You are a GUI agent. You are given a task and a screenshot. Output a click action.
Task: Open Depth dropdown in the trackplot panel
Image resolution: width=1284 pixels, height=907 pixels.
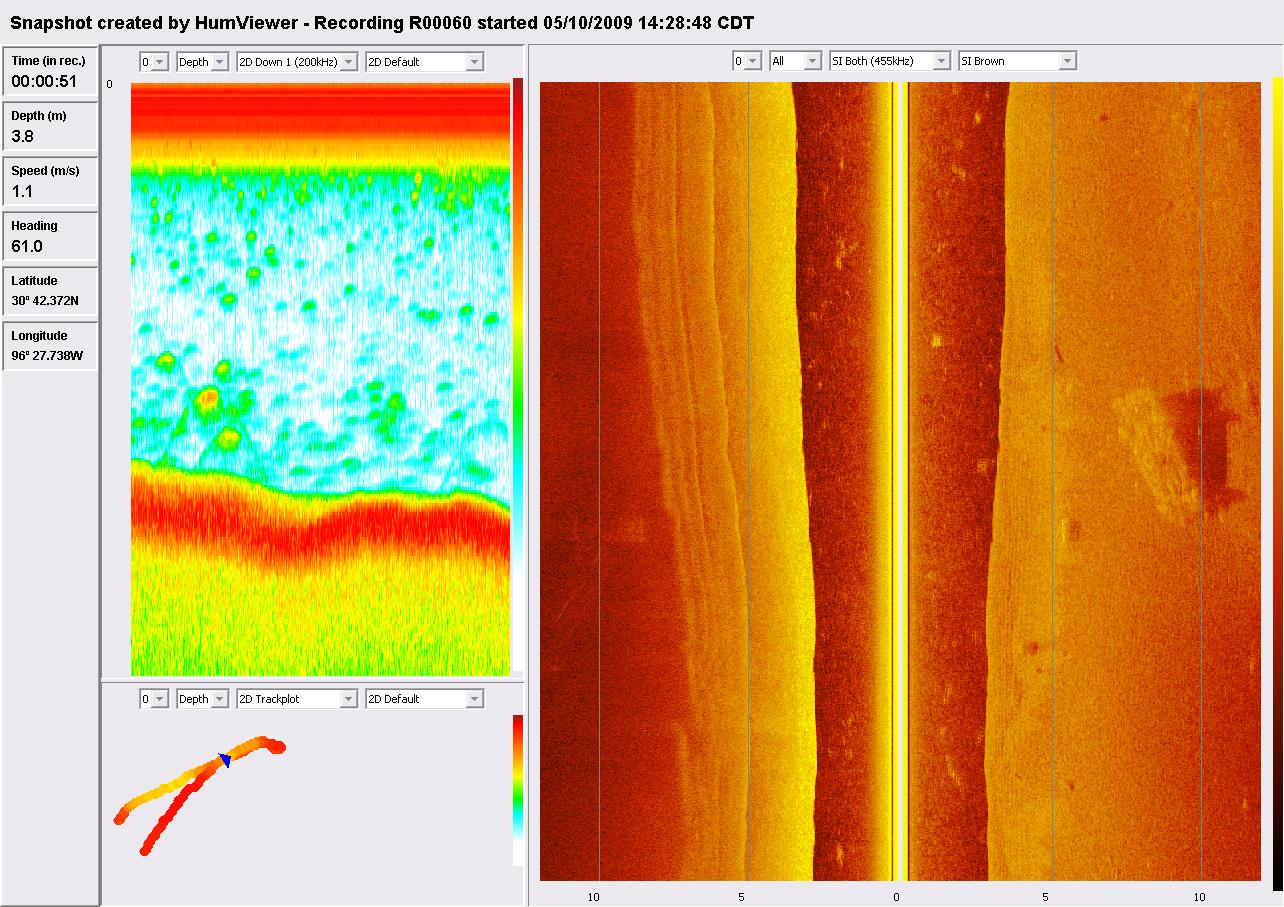(203, 699)
